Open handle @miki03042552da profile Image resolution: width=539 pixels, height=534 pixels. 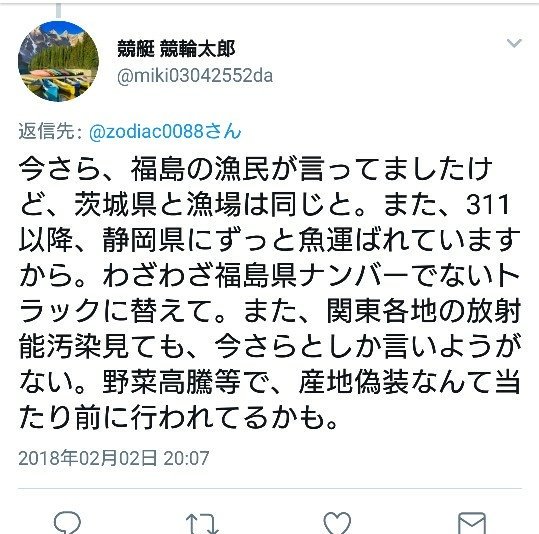pos(195,76)
